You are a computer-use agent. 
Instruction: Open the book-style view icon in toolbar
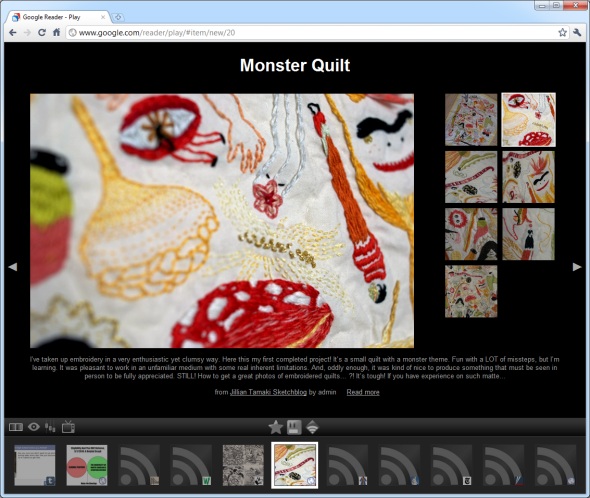16,427
